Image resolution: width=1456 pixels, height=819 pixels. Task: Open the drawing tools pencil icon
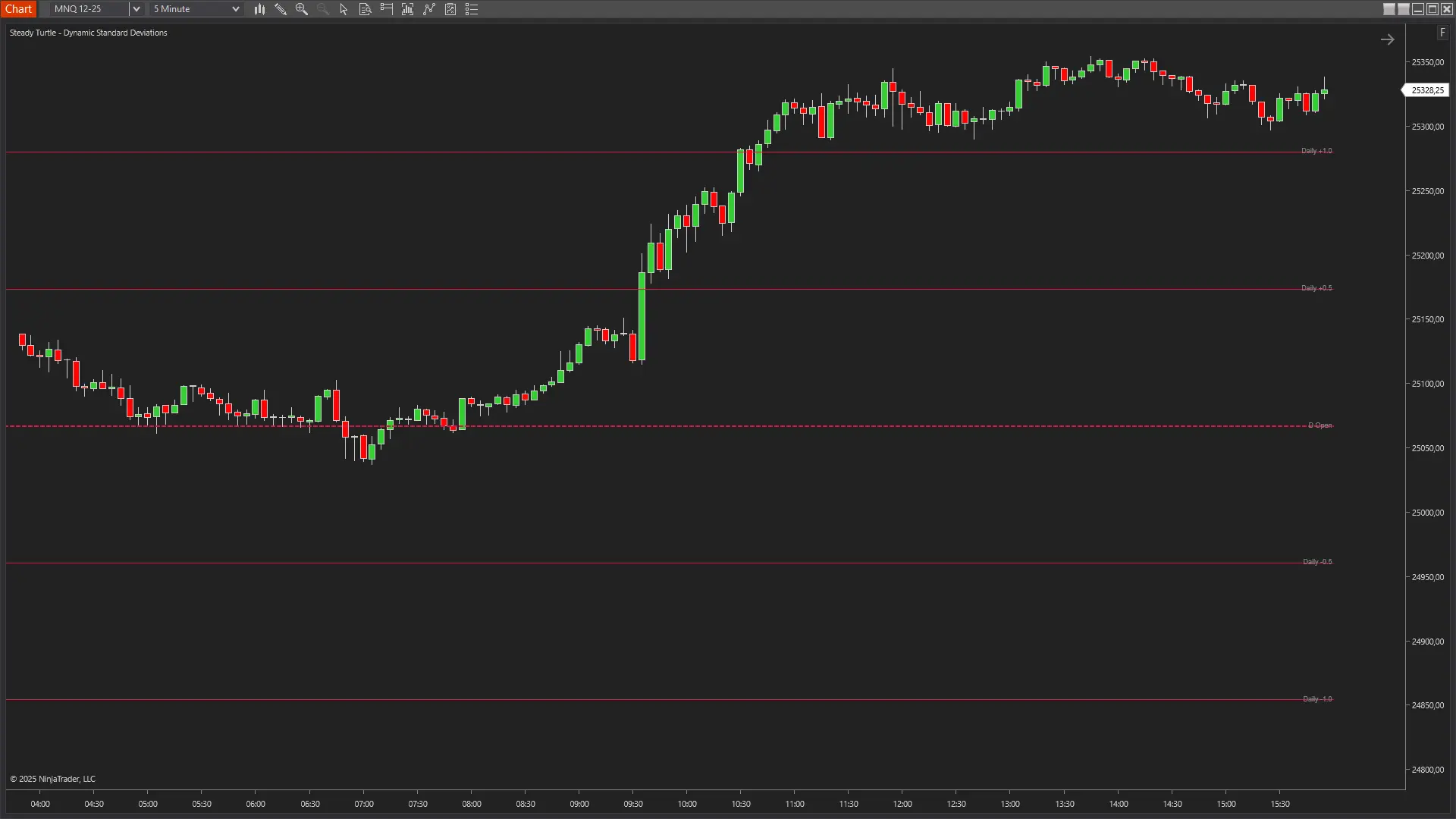[281, 9]
